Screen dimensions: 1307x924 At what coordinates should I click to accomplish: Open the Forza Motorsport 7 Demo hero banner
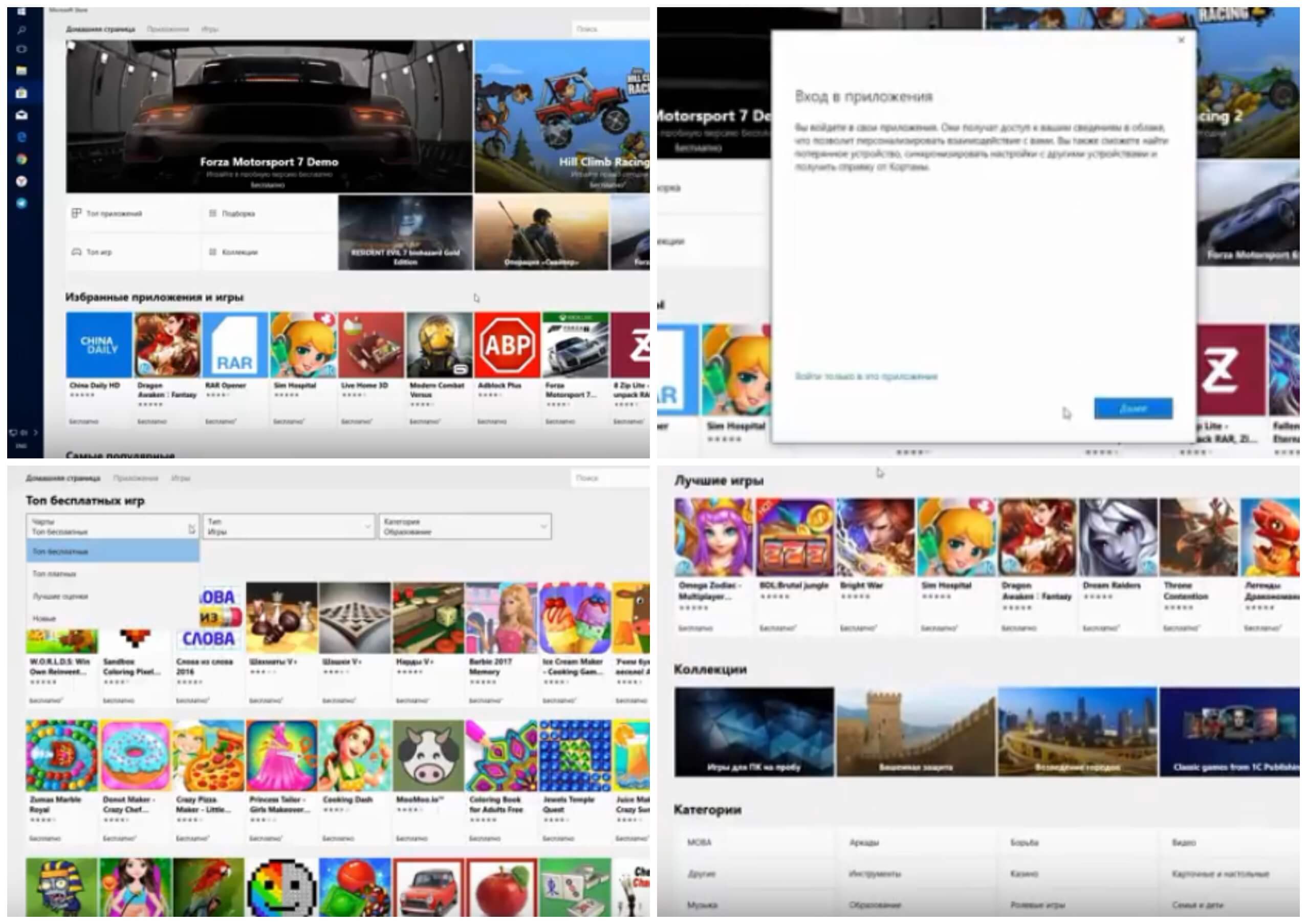click(269, 116)
